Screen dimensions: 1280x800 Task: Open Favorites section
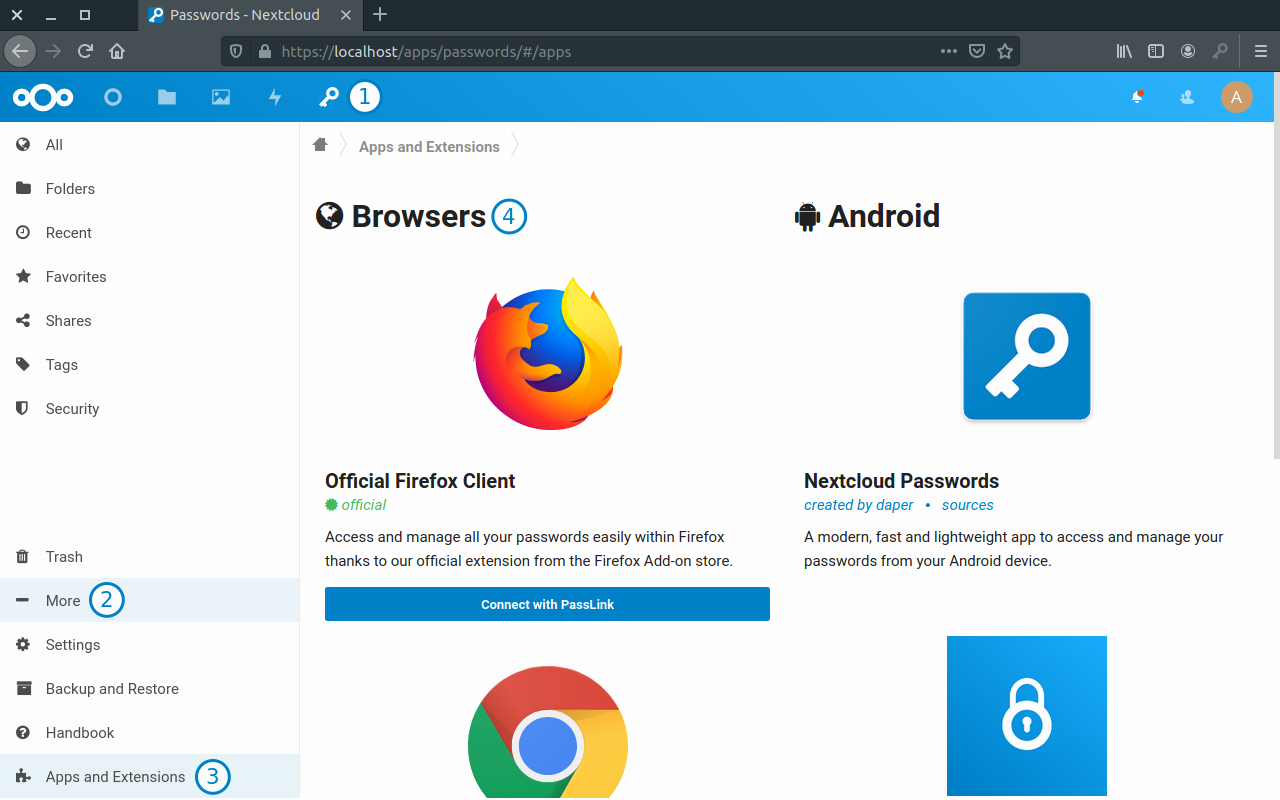(x=150, y=277)
